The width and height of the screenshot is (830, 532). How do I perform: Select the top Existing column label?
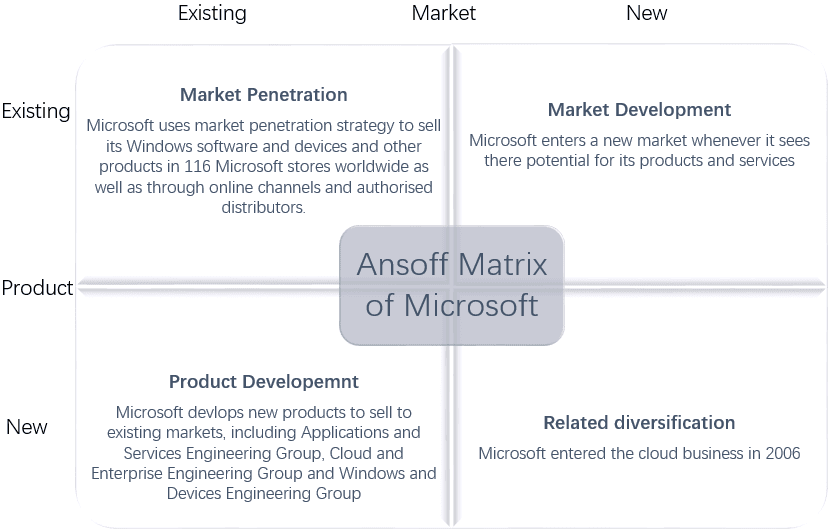tap(212, 13)
